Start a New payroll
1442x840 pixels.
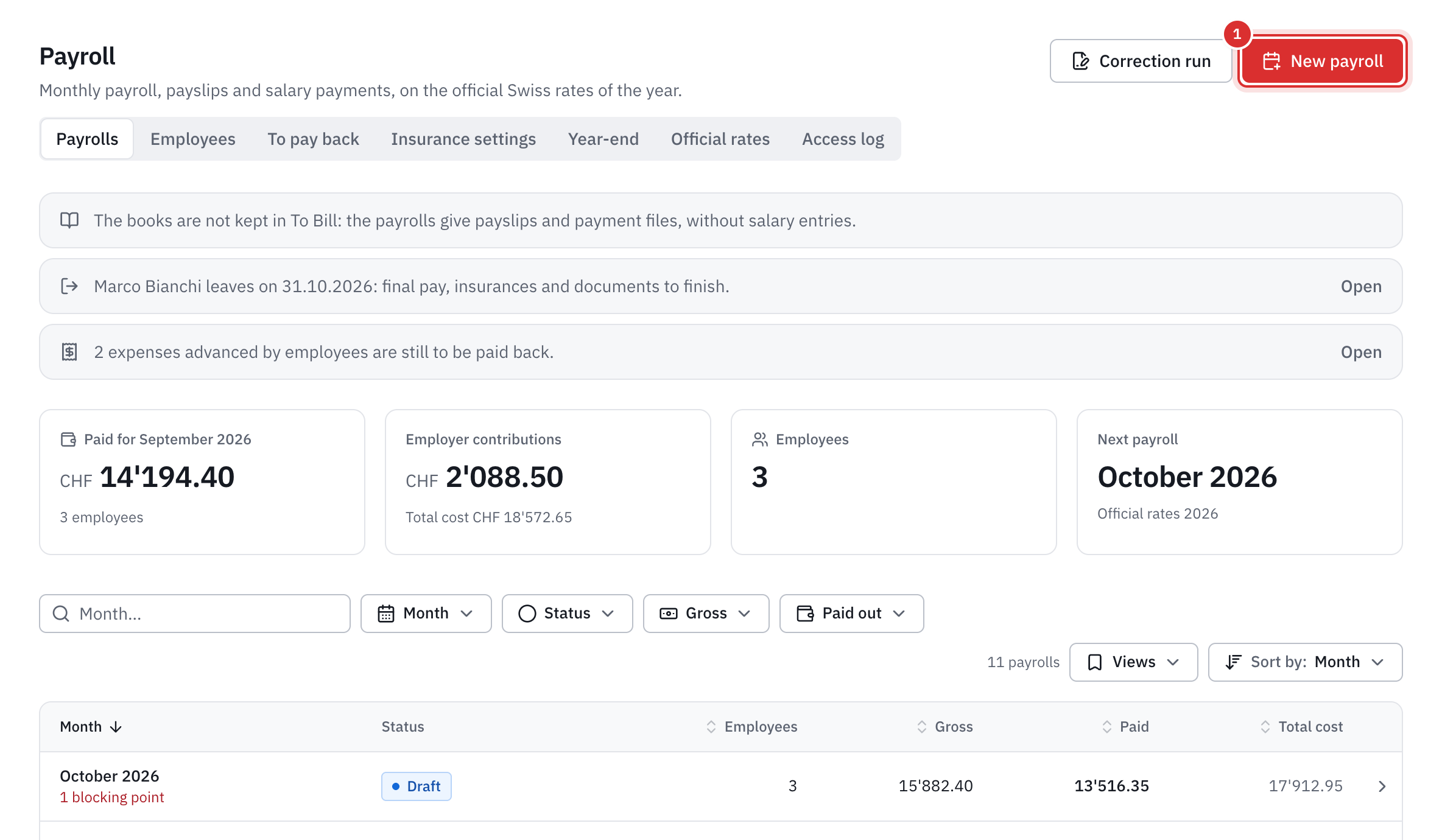(x=1323, y=61)
